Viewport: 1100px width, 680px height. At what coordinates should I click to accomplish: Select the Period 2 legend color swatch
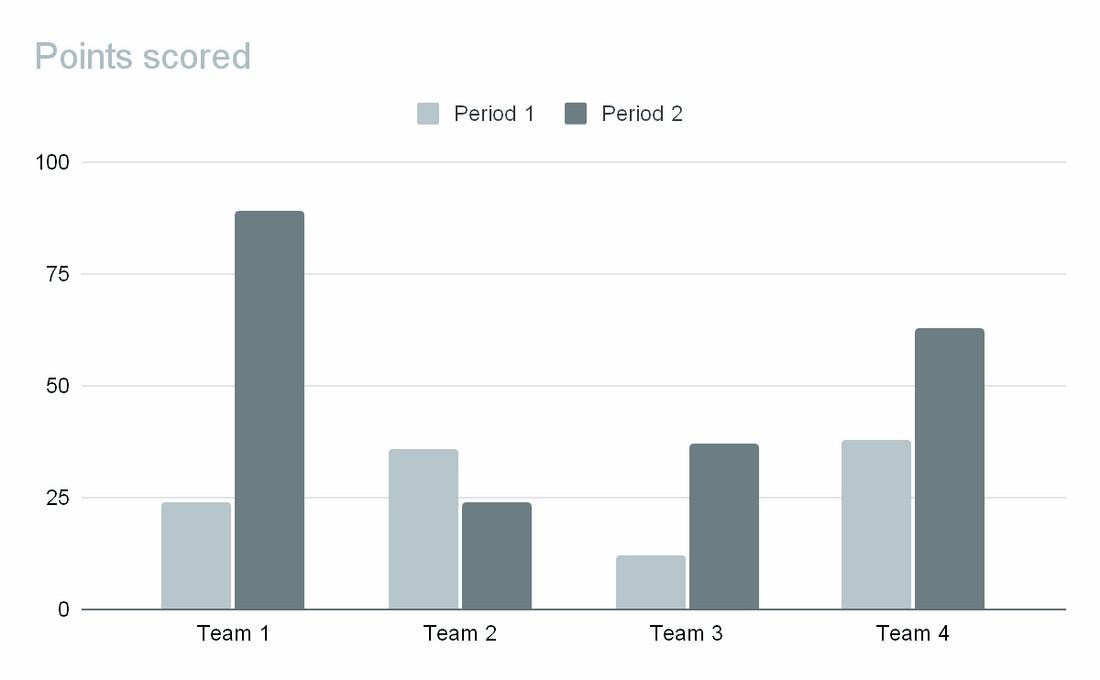click(x=576, y=114)
